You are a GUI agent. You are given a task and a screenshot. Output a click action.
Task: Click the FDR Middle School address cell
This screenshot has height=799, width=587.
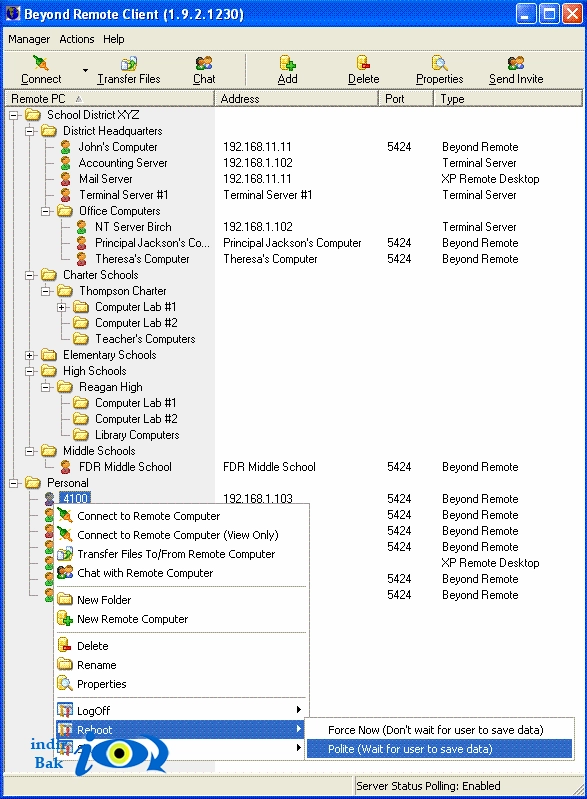click(x=269, y=467)
